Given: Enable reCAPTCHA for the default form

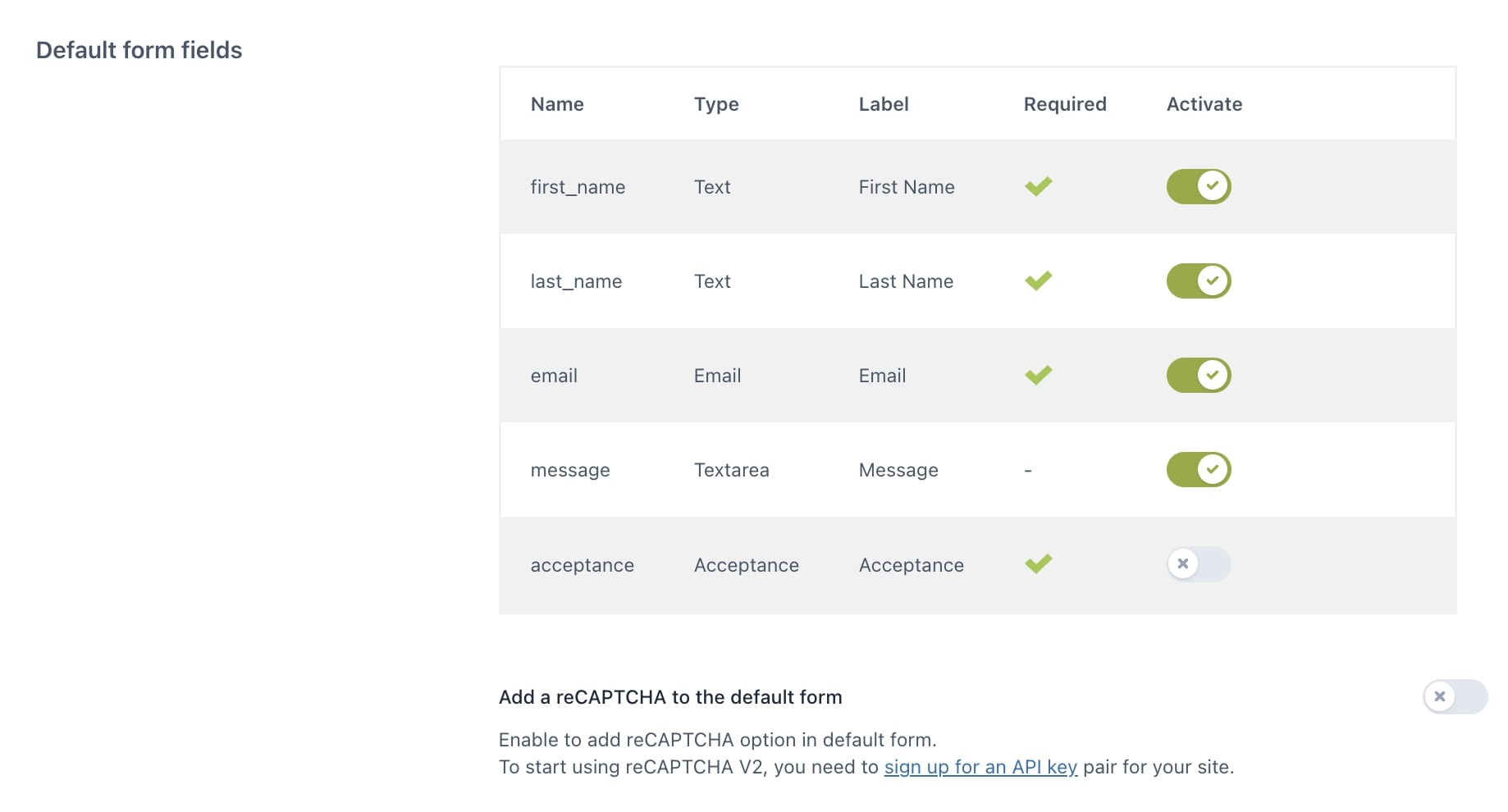Looking at the screenshot, I should (x=1455, y=697).
